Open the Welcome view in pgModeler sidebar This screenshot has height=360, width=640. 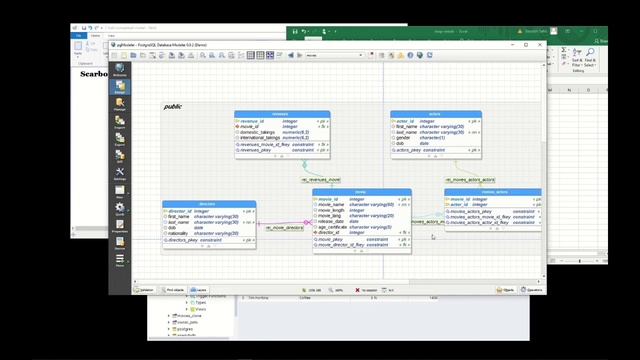click(x=120, y=69)
